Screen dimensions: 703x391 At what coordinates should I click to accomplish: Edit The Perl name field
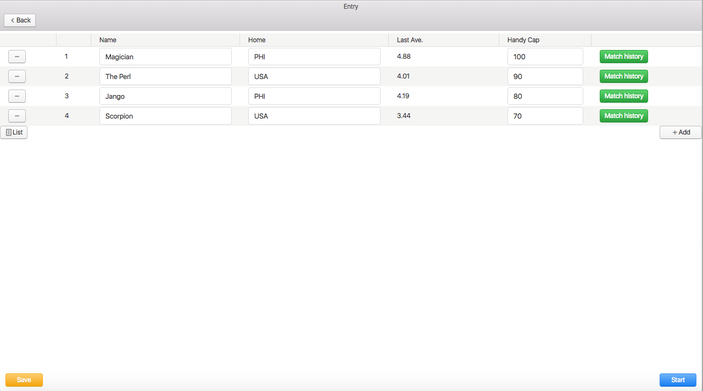click(x=165, y=76)
